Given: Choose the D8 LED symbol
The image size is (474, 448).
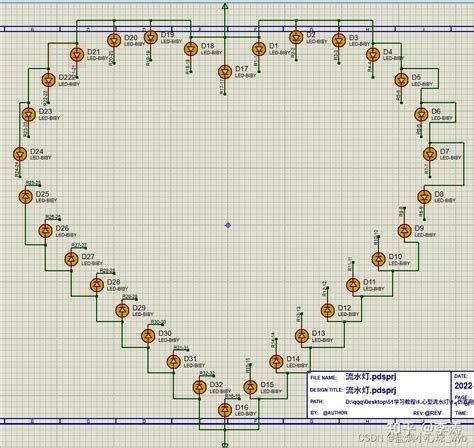Looking at the screenshot, I should [x=424, y=197].
